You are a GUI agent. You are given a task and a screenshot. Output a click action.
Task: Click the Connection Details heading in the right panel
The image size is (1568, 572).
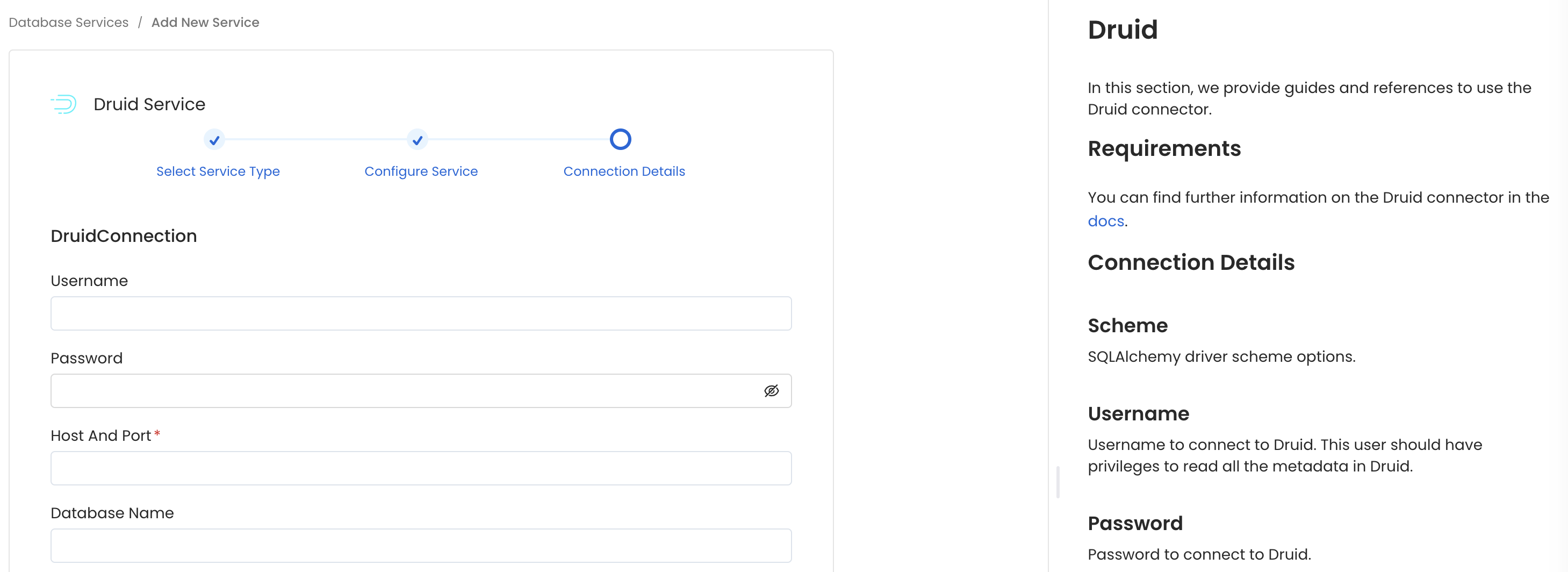pyautogui.click(x=1191, y=262)
